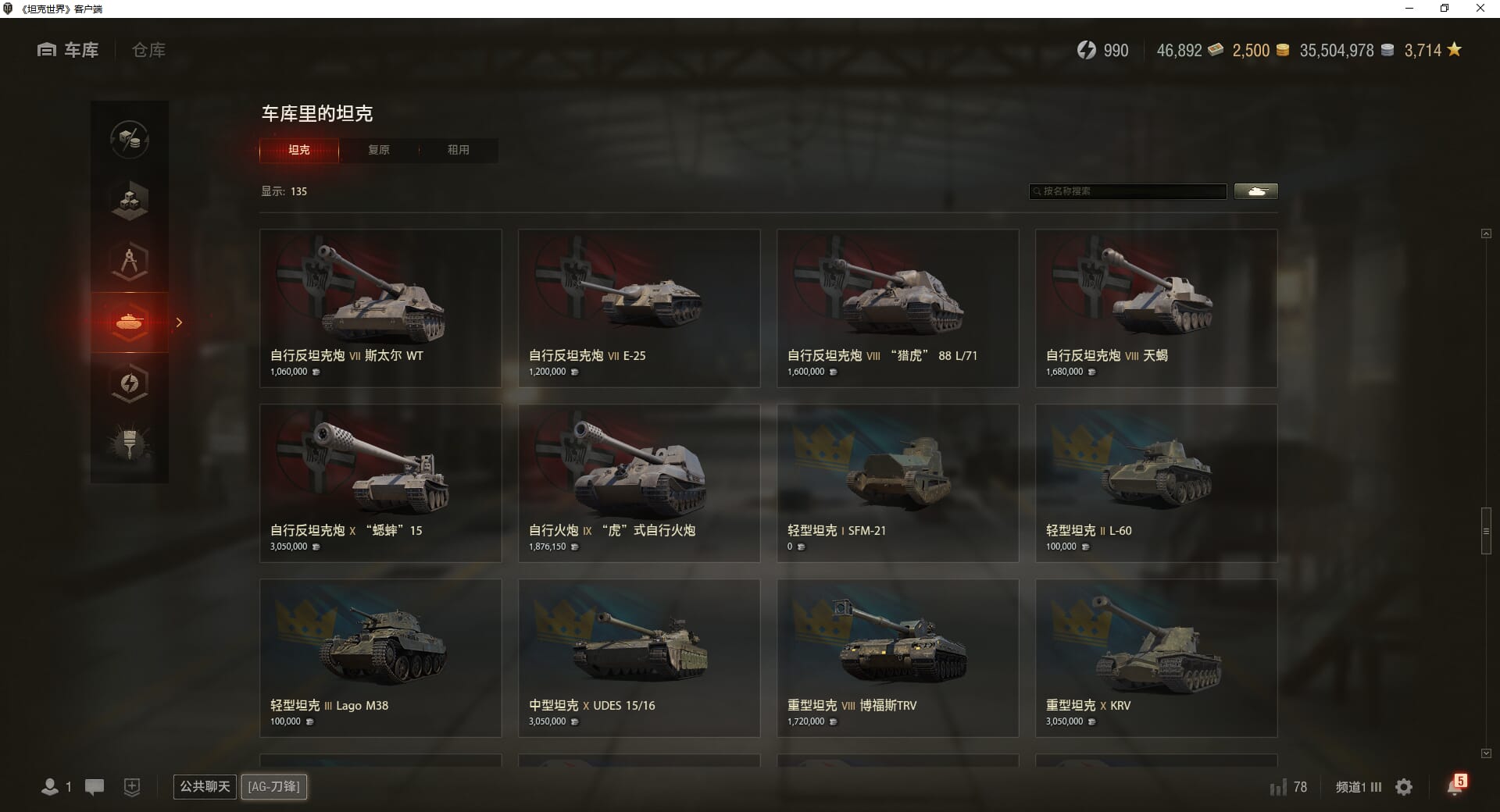Select the paintbrush customization sidebar icon

(130, 444)
